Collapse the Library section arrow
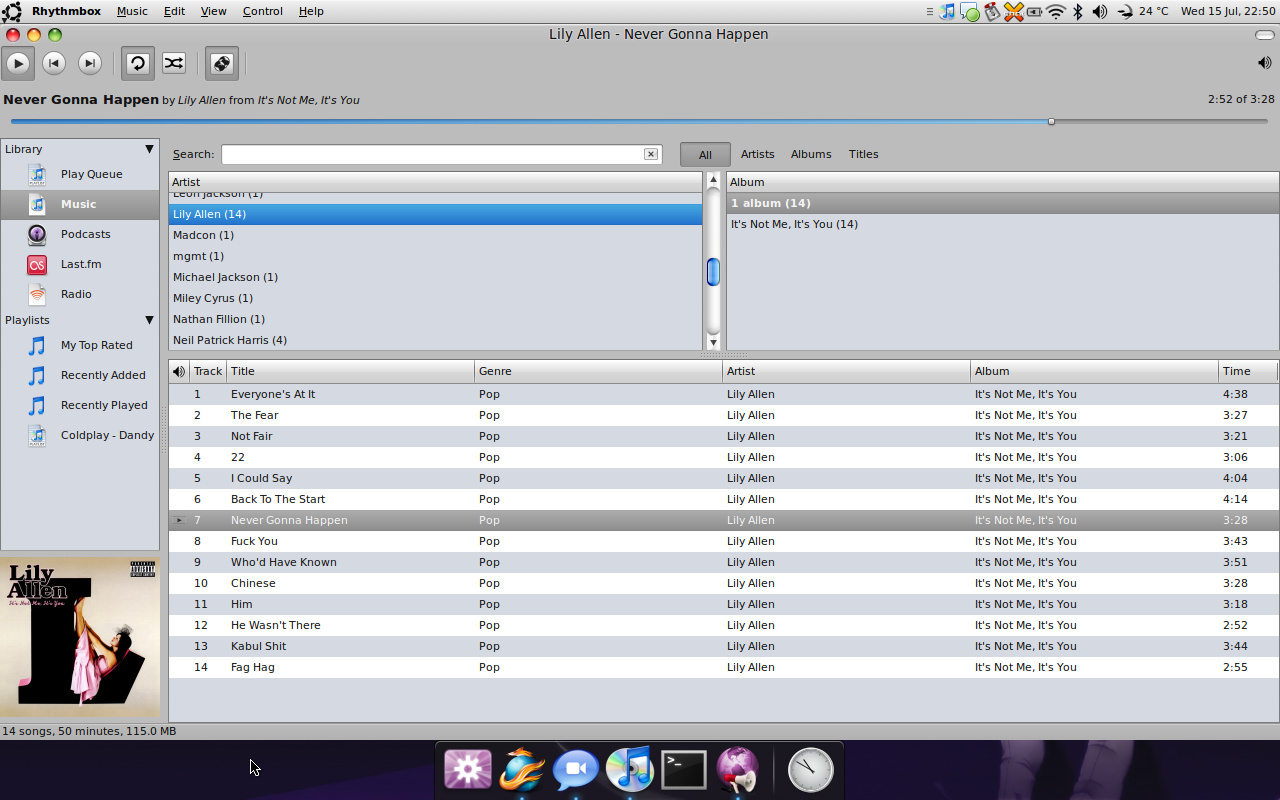Screen dimensions: 1280x800 [x=149, y=149]
